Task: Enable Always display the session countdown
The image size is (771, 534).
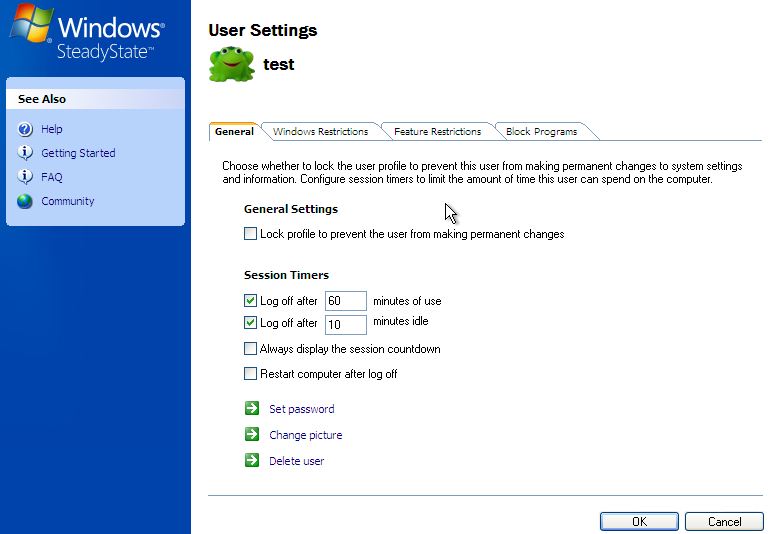Action: pyautogui.click(x=250, y=349)
